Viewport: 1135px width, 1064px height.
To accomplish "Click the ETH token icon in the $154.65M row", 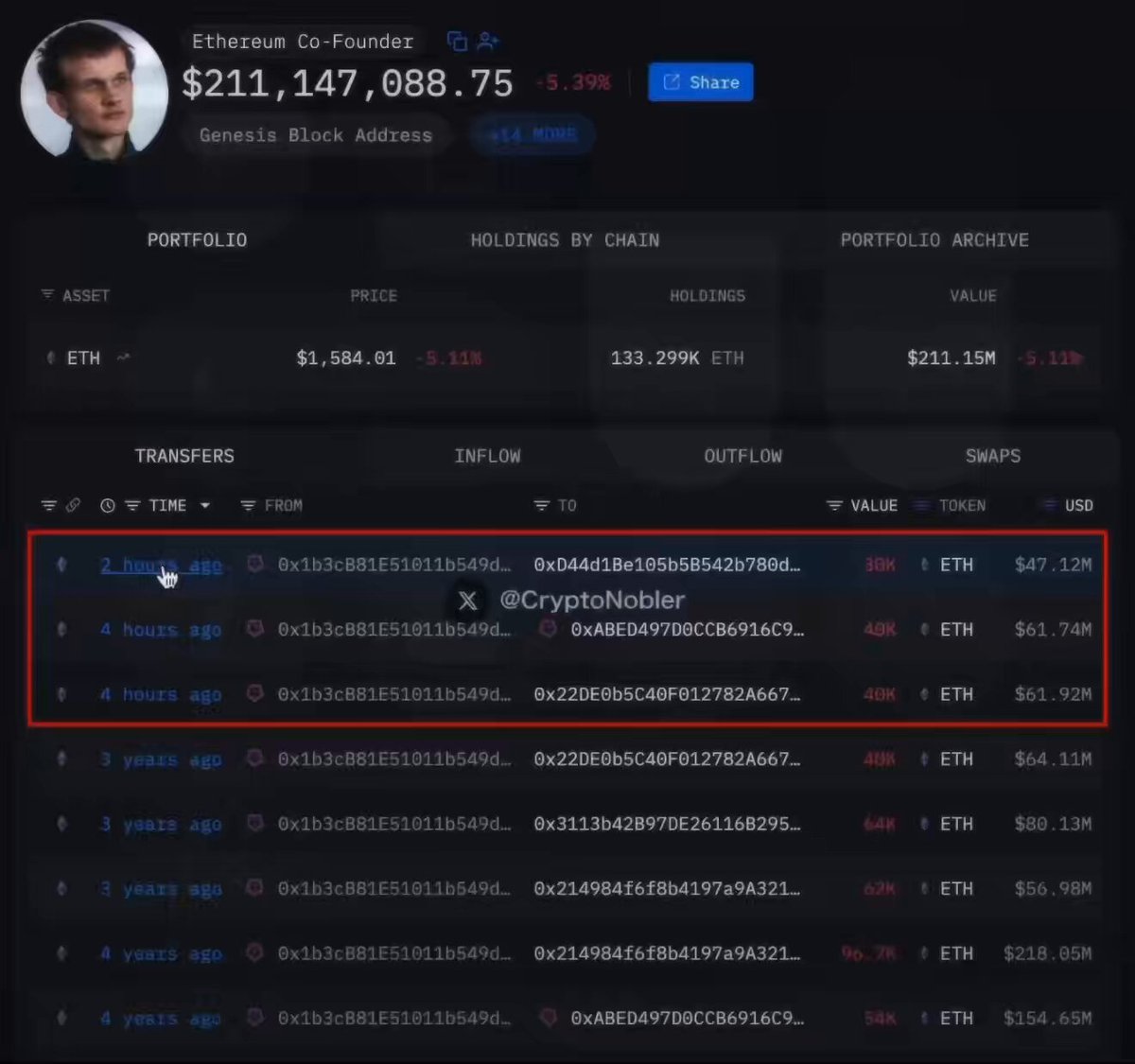I will click(925, 1019).
